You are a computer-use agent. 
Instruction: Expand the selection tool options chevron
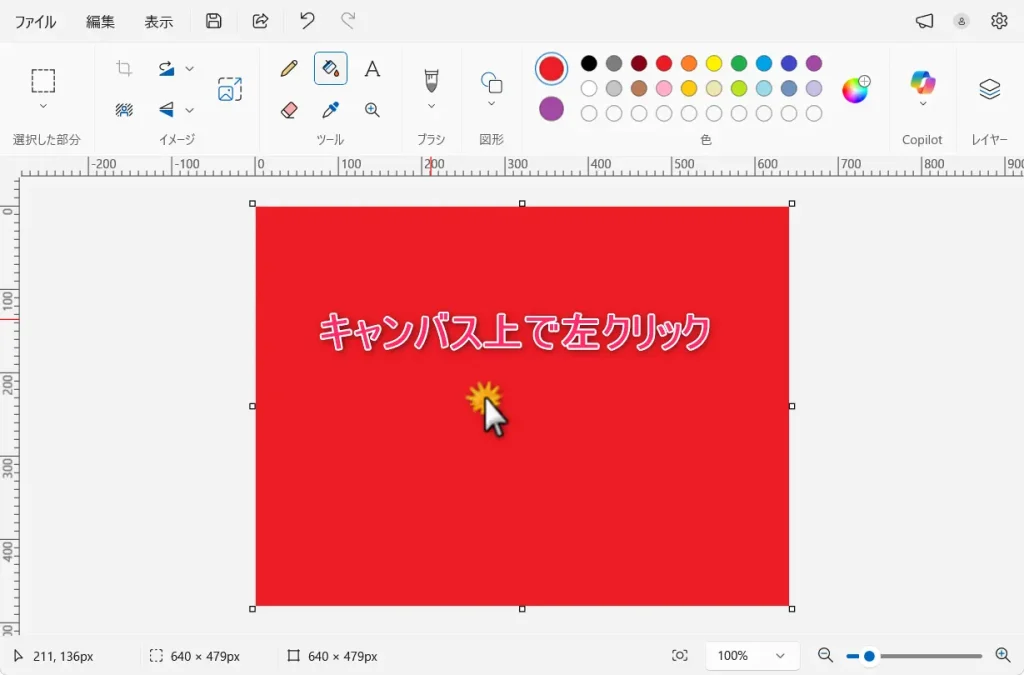pyautogui.click(x=43, y=106)
